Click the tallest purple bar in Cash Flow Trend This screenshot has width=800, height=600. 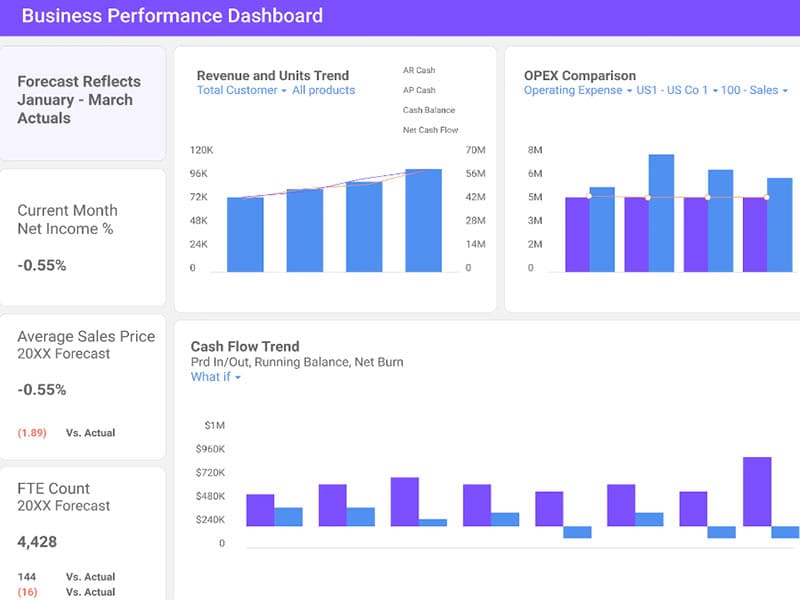pyautogui.click(x=757, y=492)
